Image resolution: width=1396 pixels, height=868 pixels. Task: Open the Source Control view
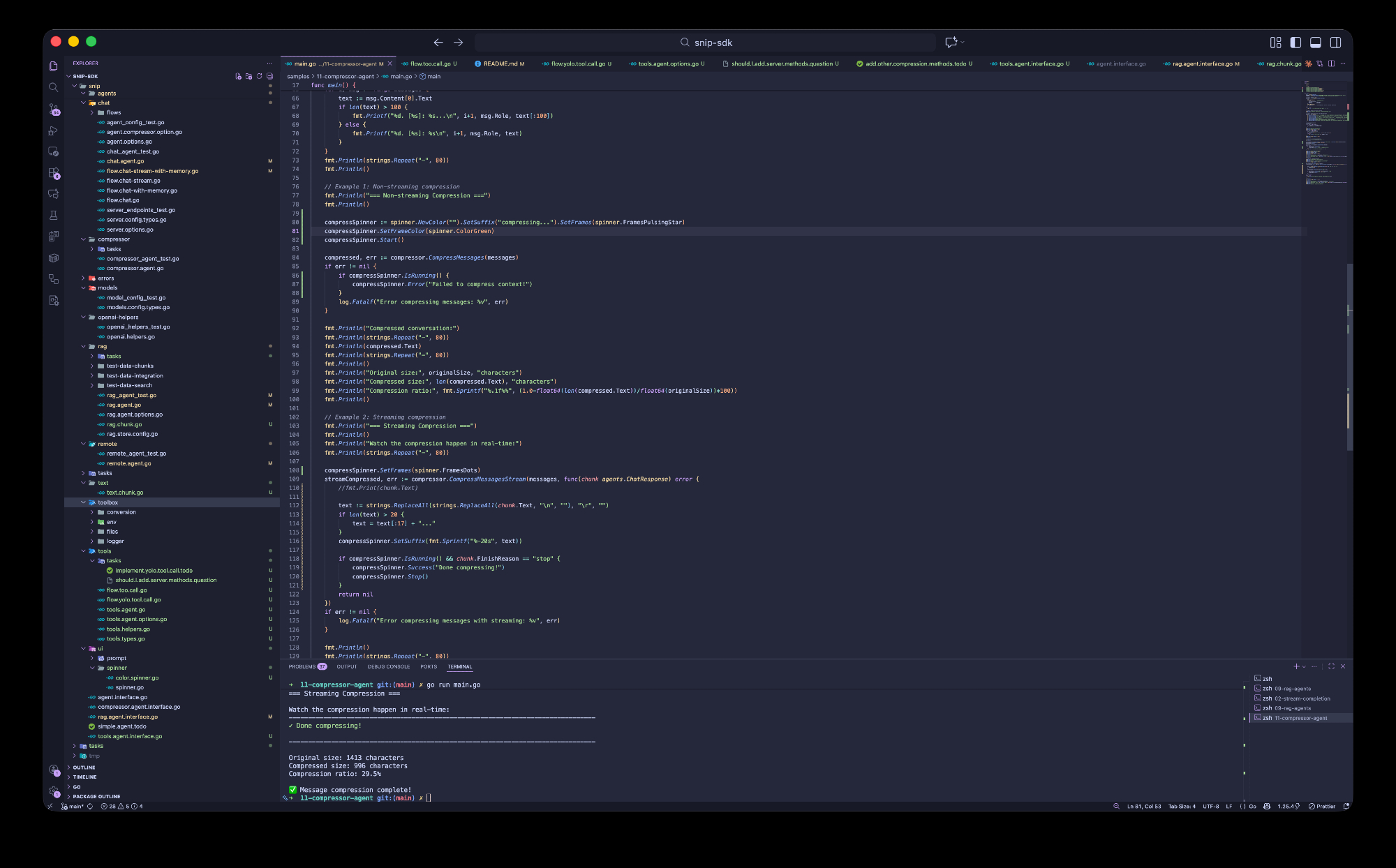54,110
